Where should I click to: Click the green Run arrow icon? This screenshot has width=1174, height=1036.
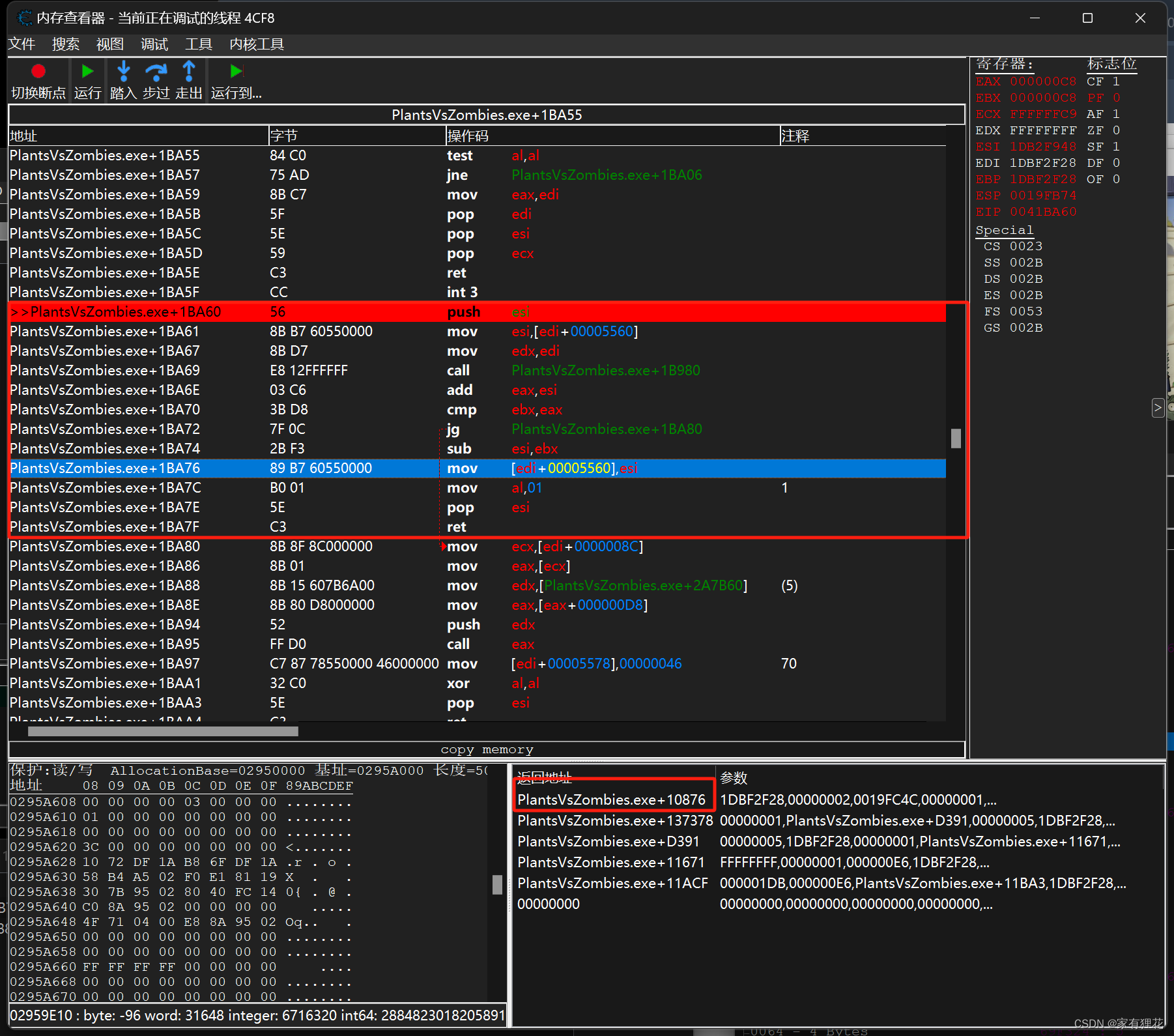(x=87, y=71)
